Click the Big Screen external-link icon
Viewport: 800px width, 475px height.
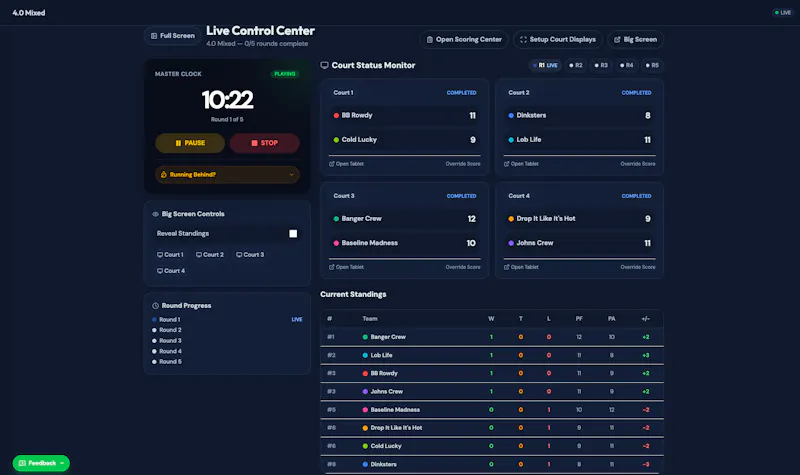617,39
